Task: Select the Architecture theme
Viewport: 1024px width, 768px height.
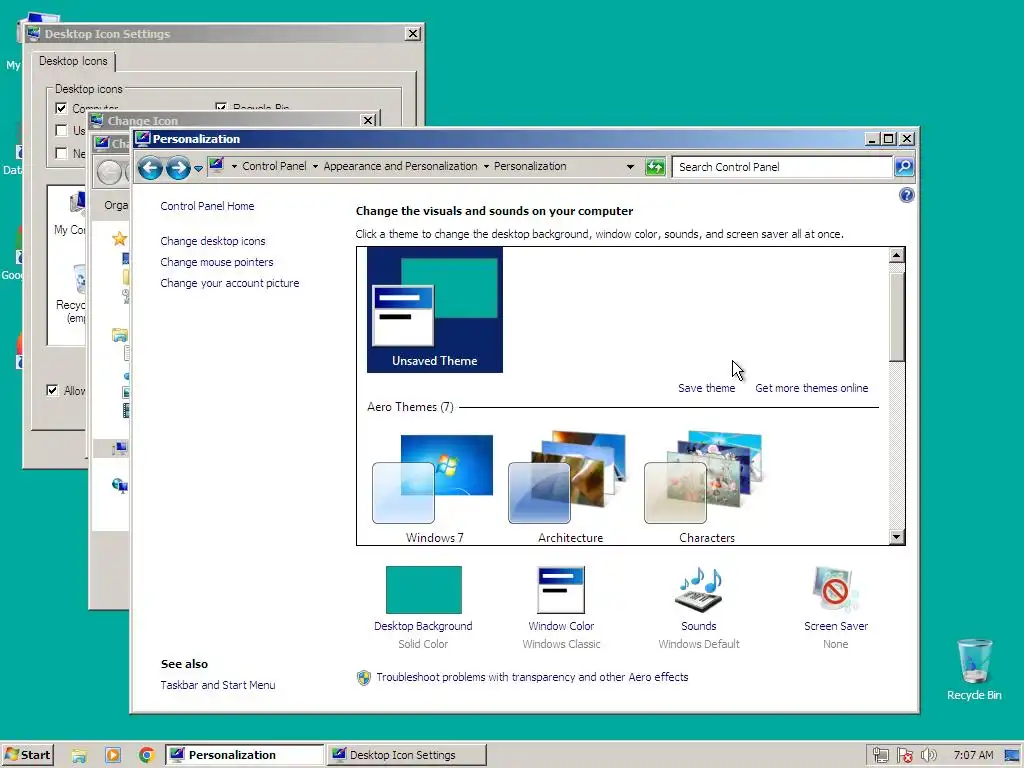Action: [570, 487]
